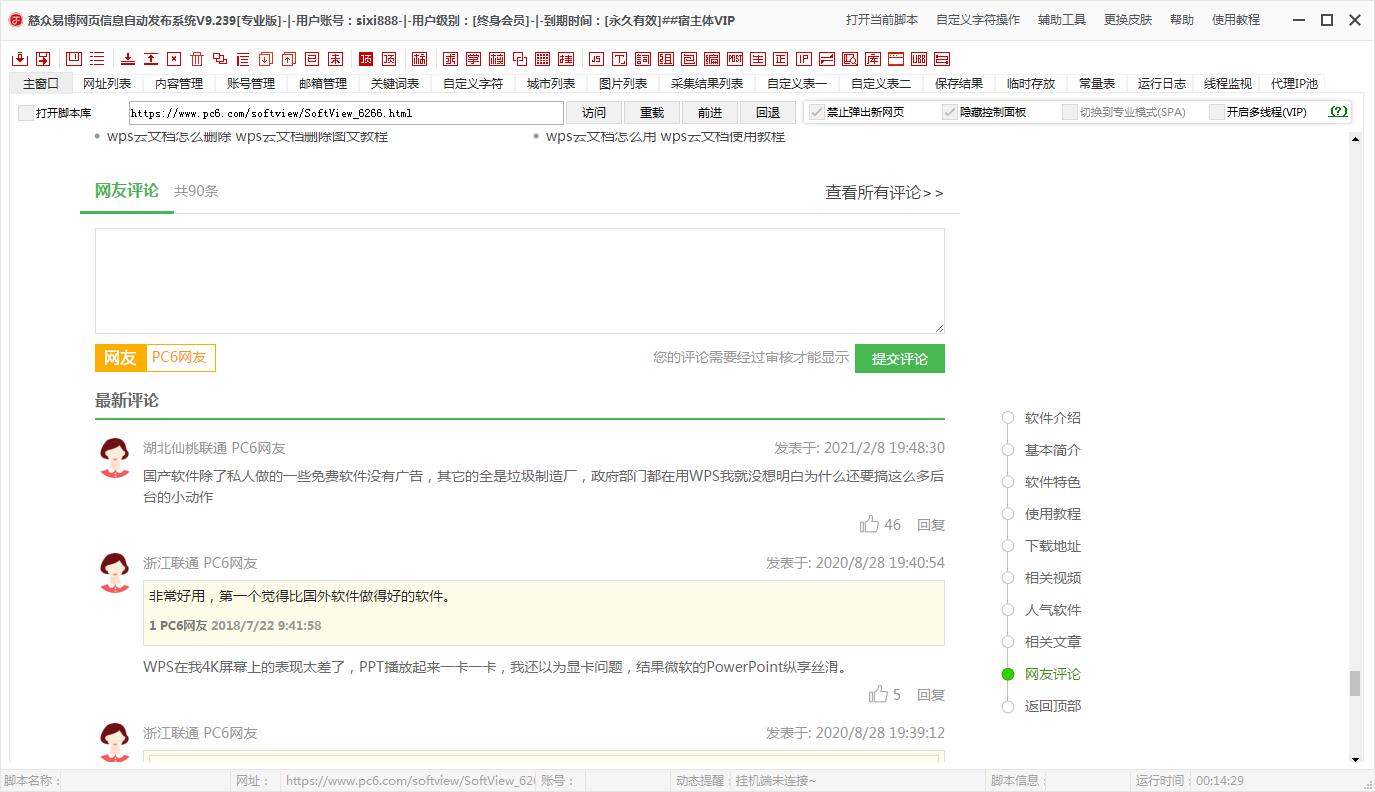Click the URL address input field
Image resolution: width=1375 pixels, height=792 pixels.
pyautogui.click(x=346, y=113)
